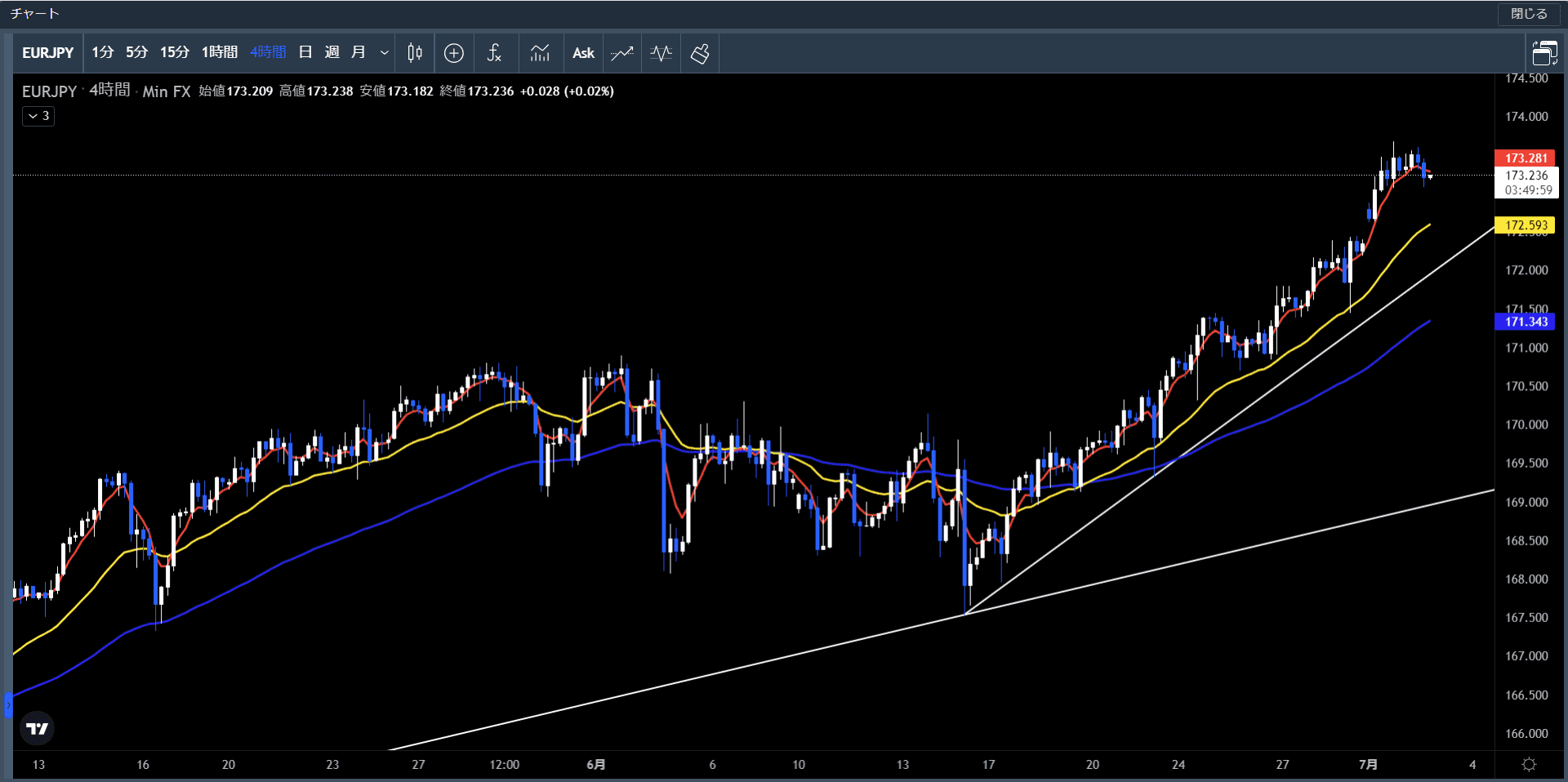Click the 03:49:59 countdown timer
This screenshot has height=782, width=1568.
coord(1528,190)
